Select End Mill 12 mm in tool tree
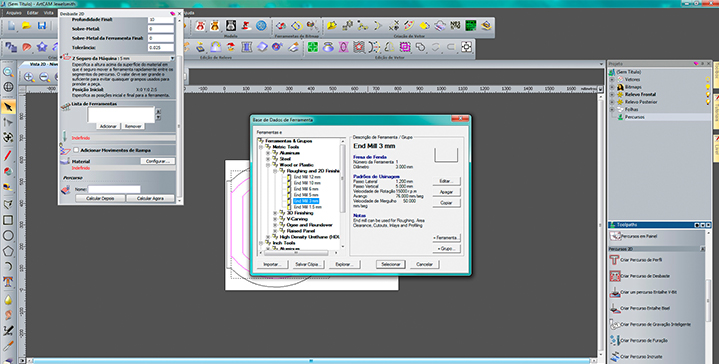 pyautogui.click(x=307, y=177)
